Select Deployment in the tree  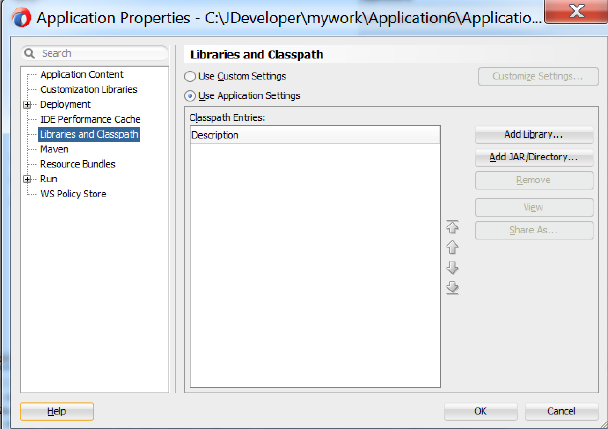click(x=66, y=104)
